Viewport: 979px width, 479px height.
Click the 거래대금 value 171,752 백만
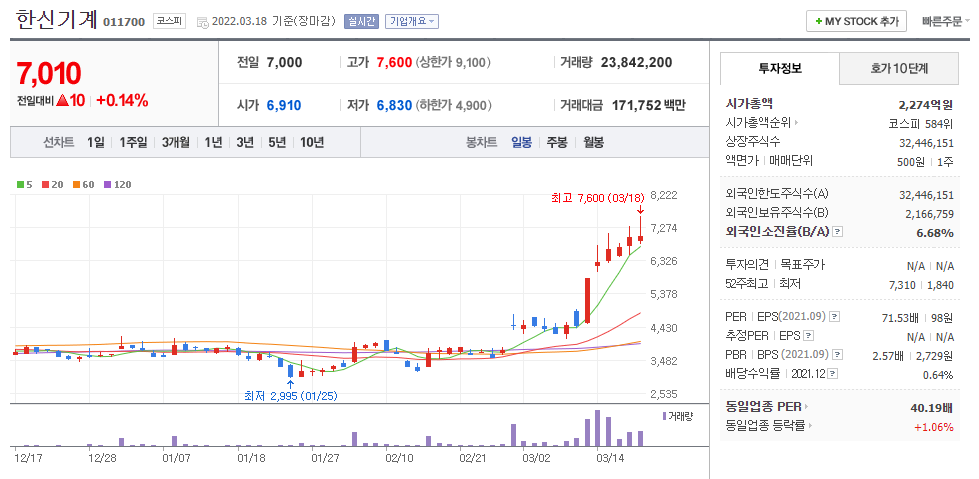[x=648, y=105]
